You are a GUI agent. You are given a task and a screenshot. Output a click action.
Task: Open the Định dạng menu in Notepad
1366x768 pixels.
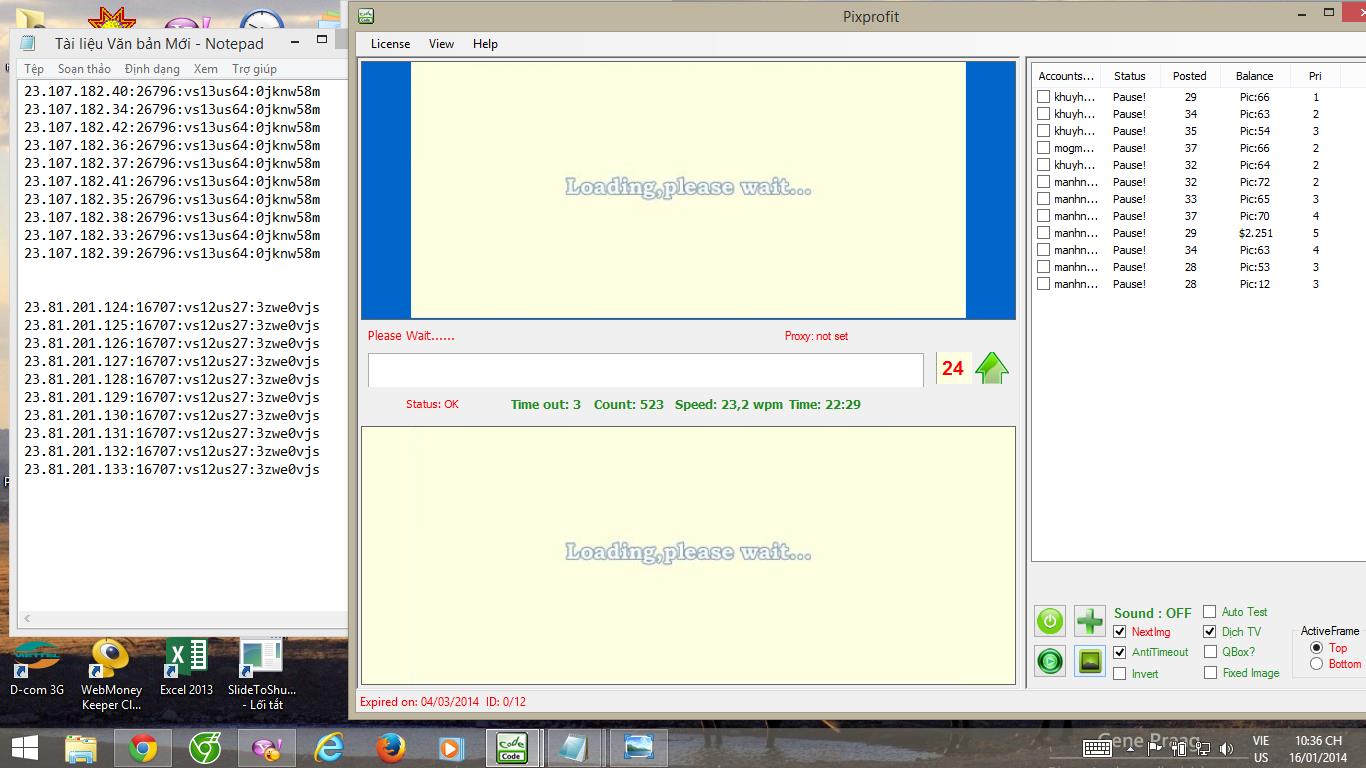(x=152, y=69)
